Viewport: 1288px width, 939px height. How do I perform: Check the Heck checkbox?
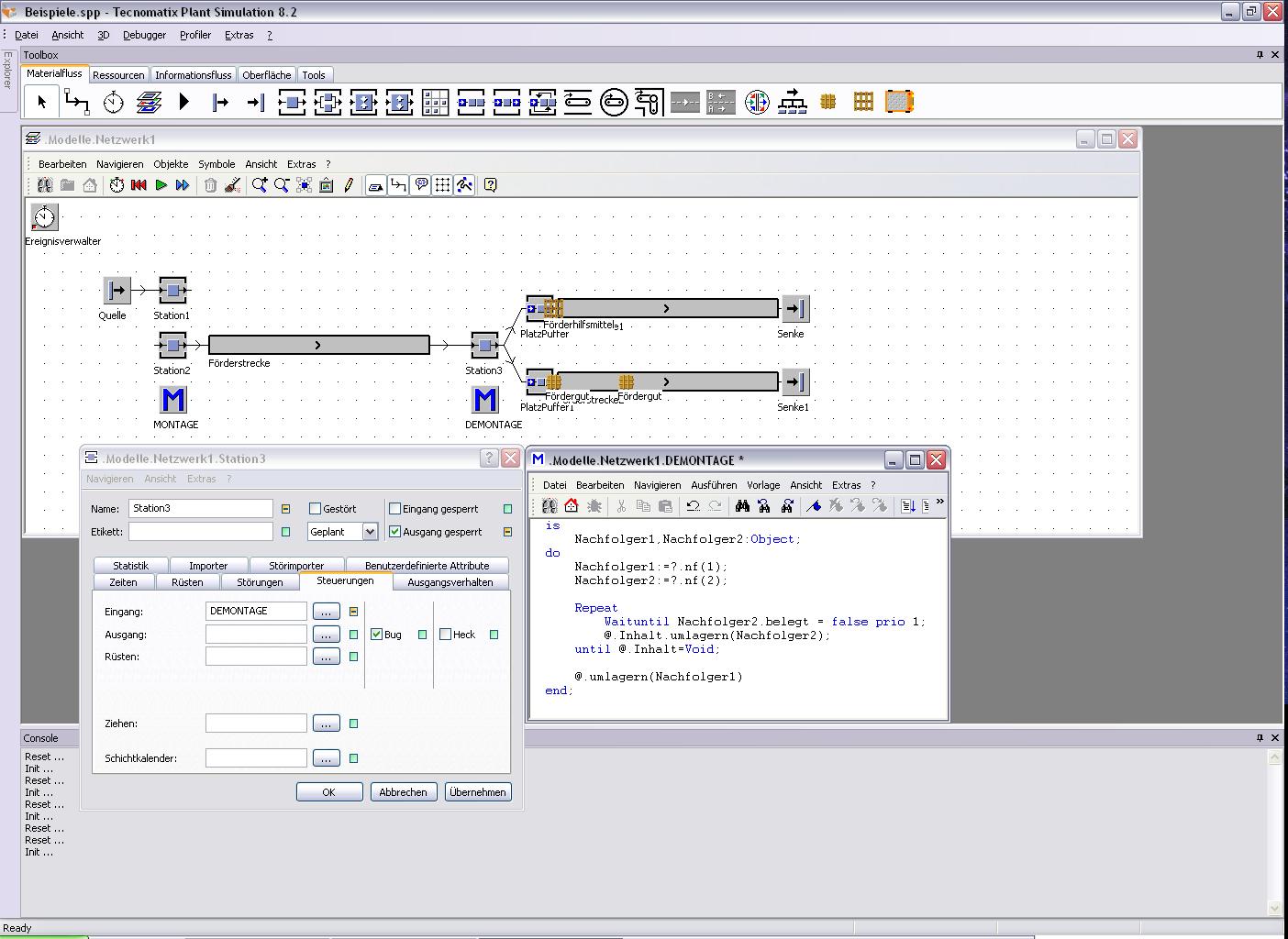click(446, 634)
